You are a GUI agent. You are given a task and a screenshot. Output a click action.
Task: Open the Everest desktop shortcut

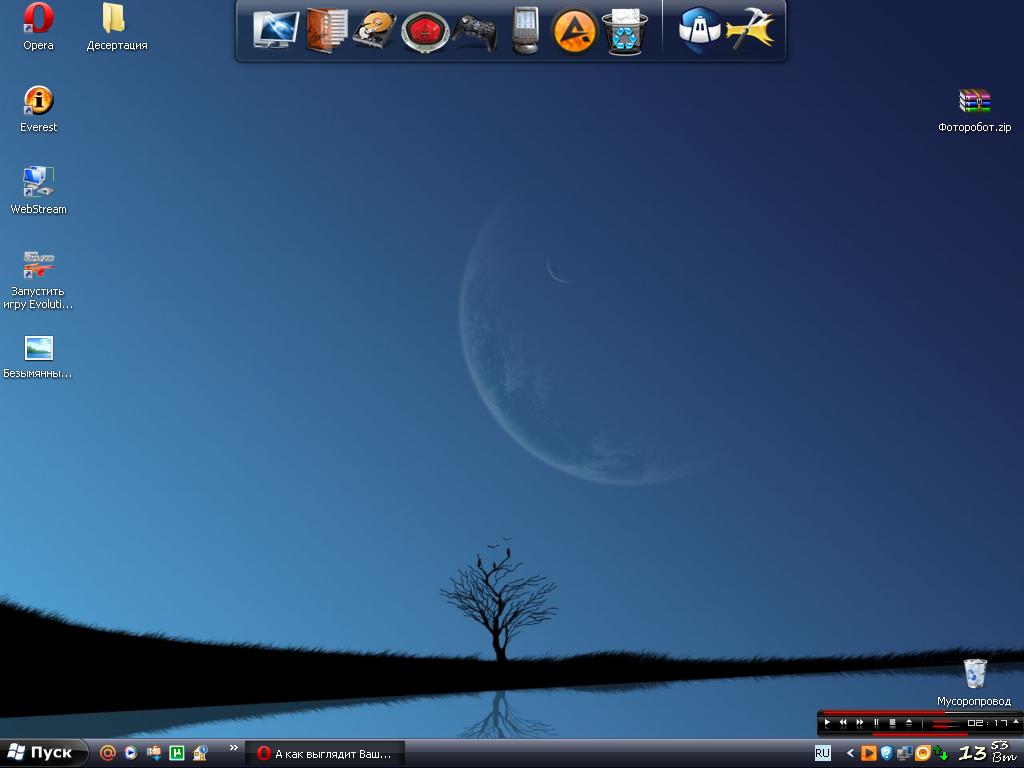coord(38,101)
